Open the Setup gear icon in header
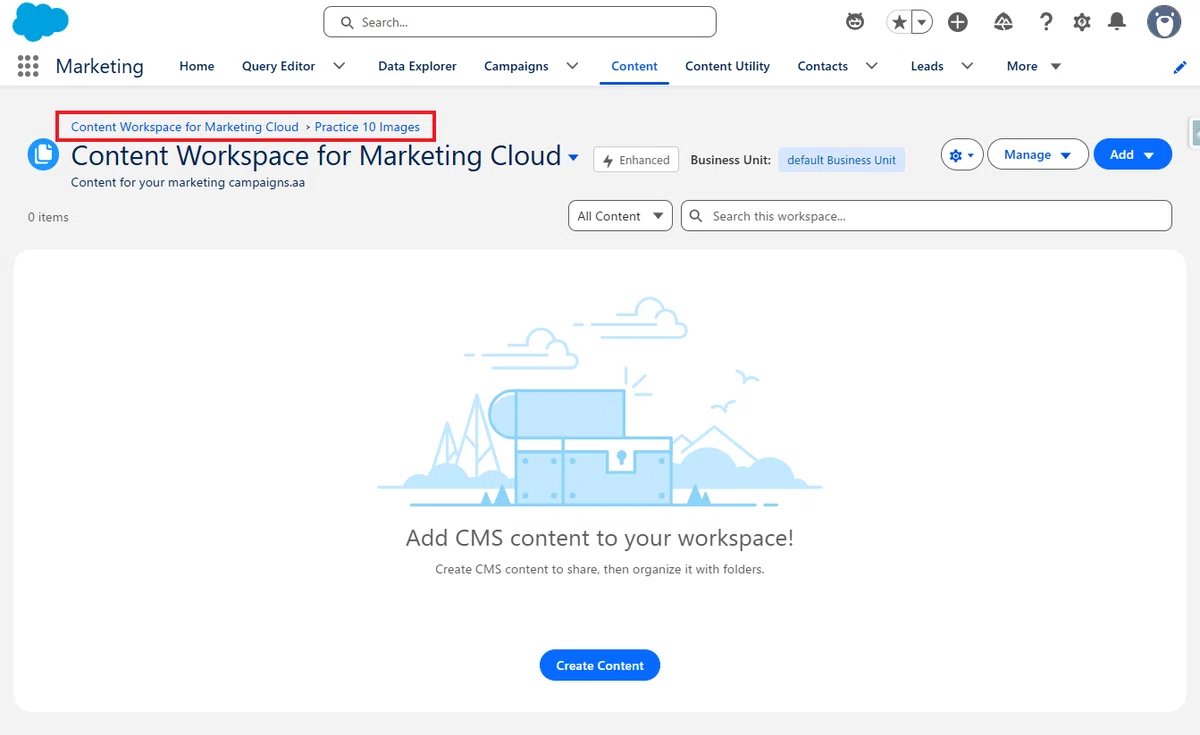The width and height of the screenshot is (1200, 735). tap(1082, 22)
